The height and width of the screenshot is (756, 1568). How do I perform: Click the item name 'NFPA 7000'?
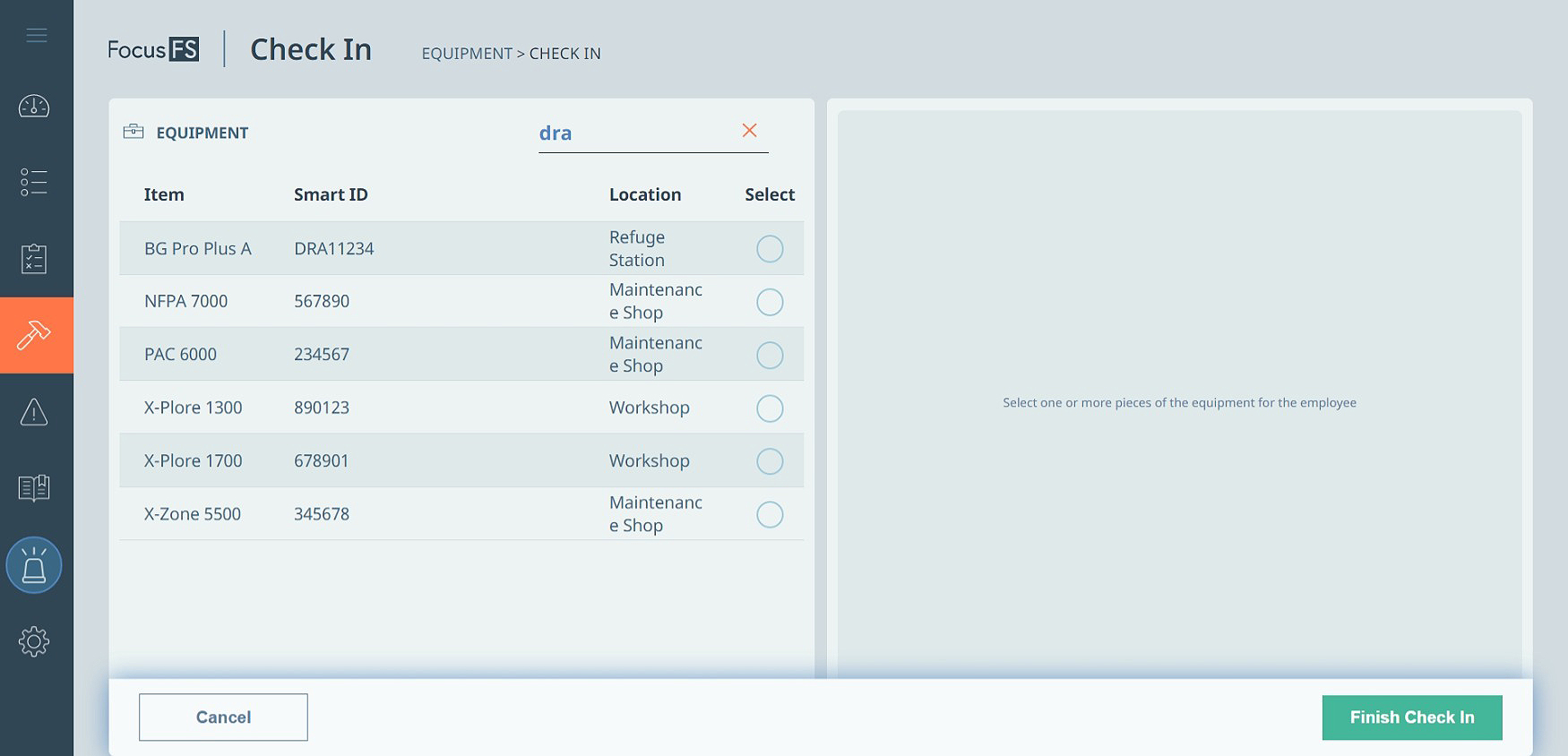coord(185,301)
